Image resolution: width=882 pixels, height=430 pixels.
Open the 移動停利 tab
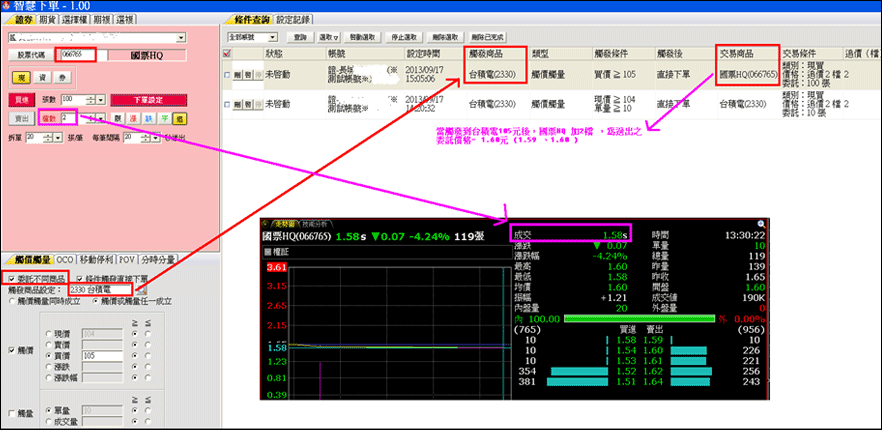pos(96,259)
